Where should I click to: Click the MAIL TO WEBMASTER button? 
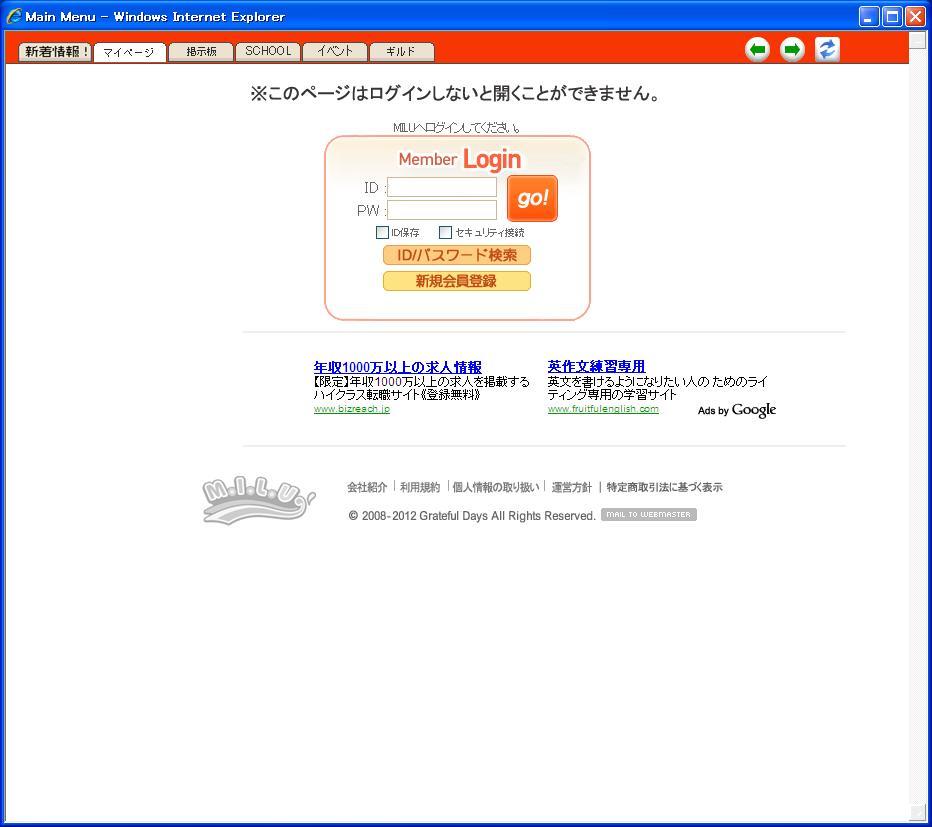648,515
